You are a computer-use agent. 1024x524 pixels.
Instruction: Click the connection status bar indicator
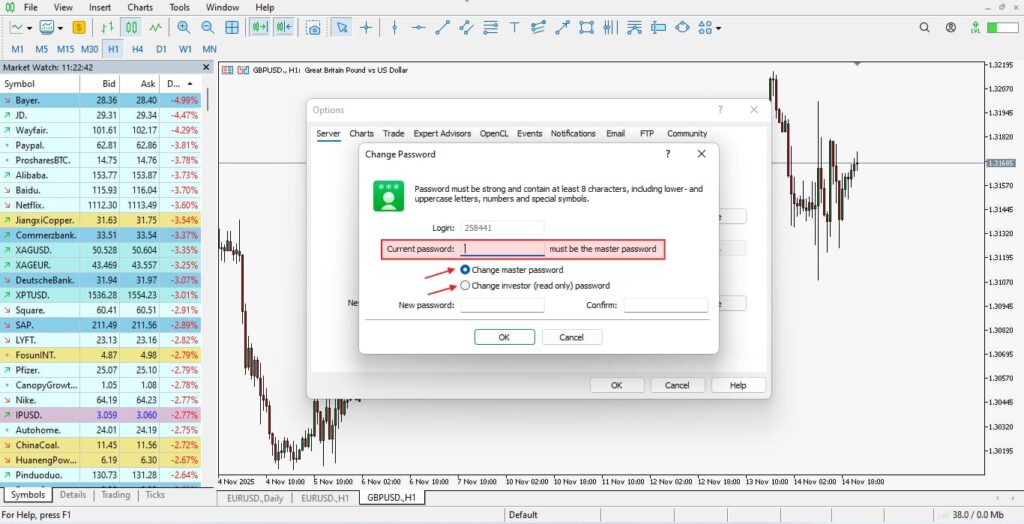point(1002,27)
